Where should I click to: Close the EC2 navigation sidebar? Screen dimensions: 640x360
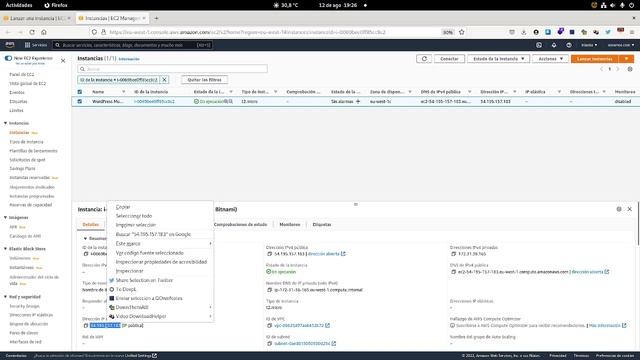click(63, 61)
